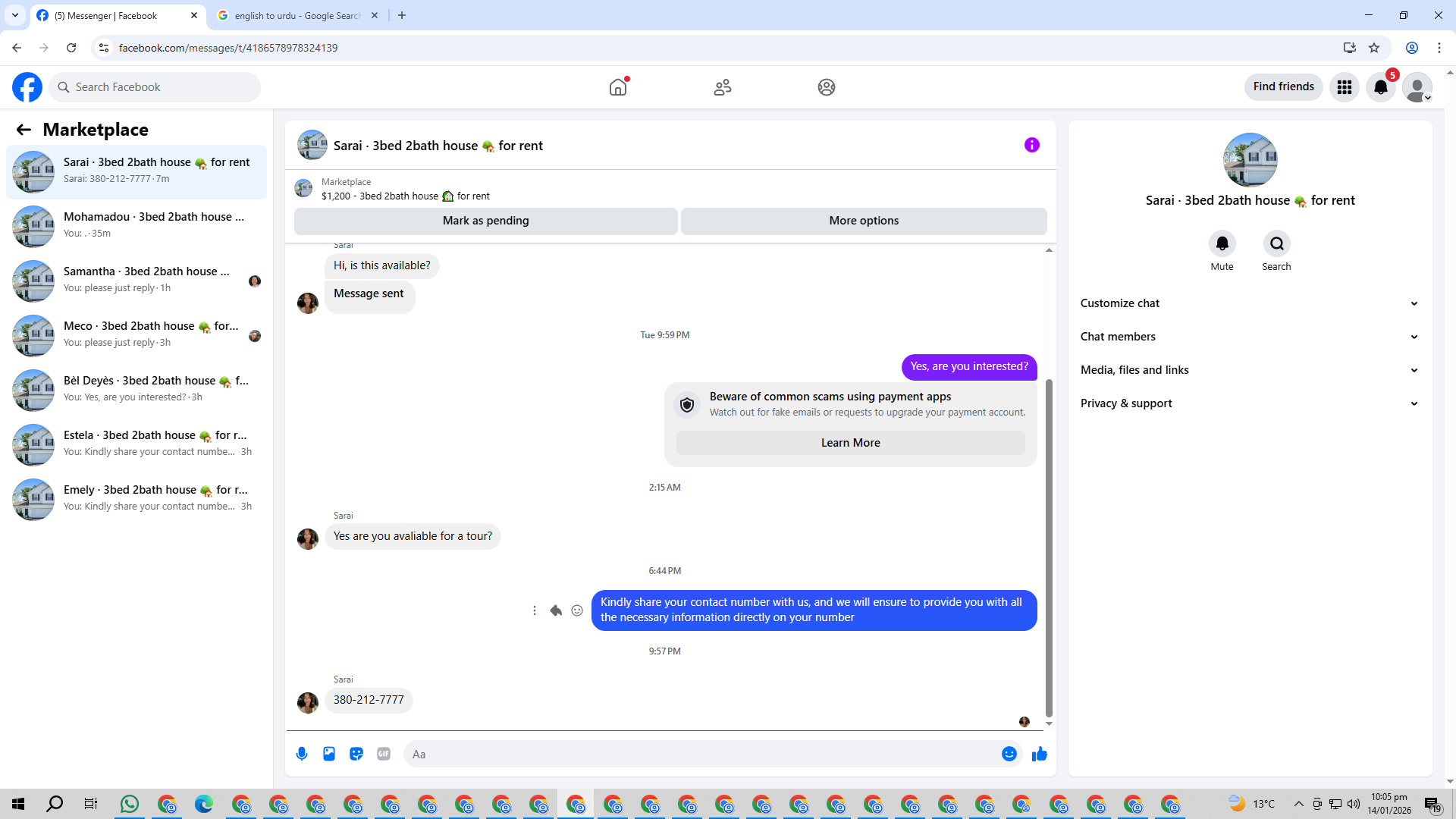Switch to english to urdu browser tab

[297, 15]
